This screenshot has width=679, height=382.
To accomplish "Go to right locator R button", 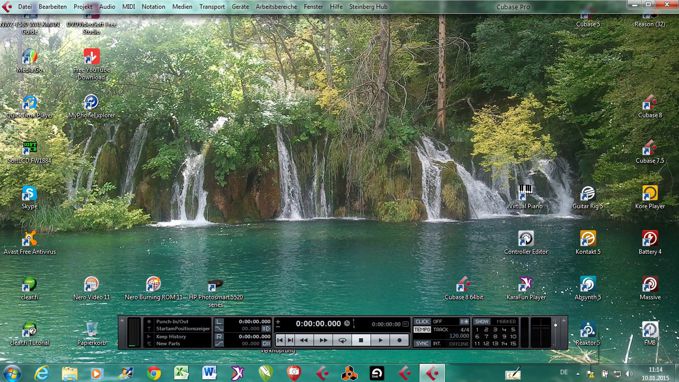I will pyautogui.click(x=219, y=337).
